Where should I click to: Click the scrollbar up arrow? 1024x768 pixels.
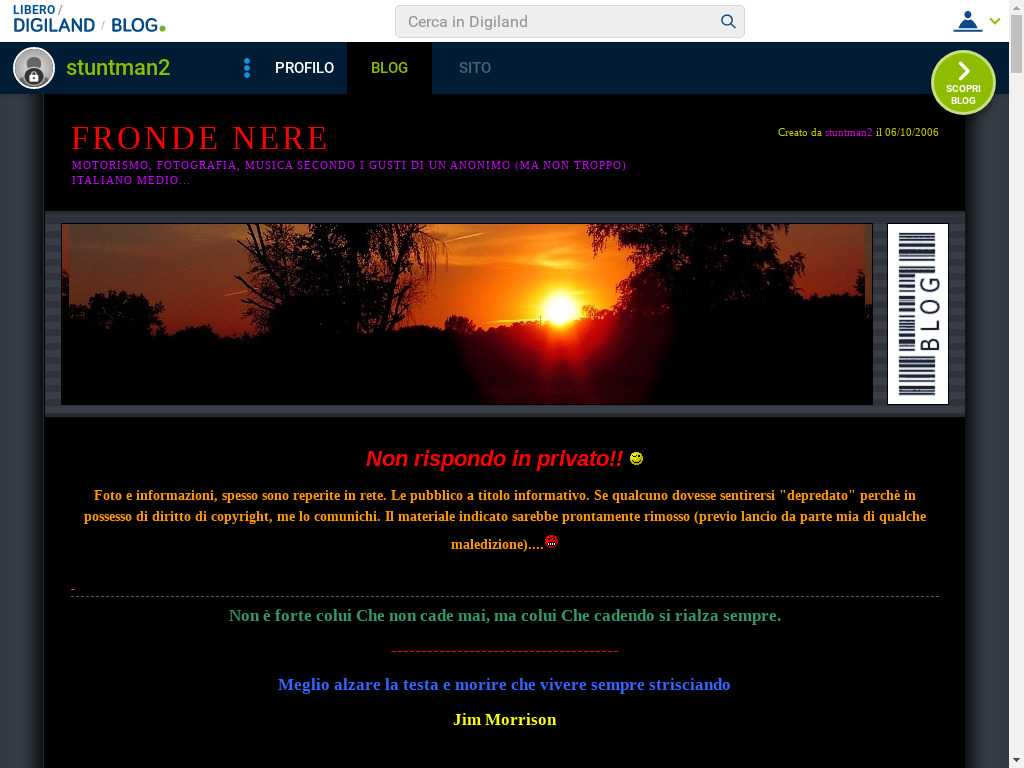[x=1016, y=7]
